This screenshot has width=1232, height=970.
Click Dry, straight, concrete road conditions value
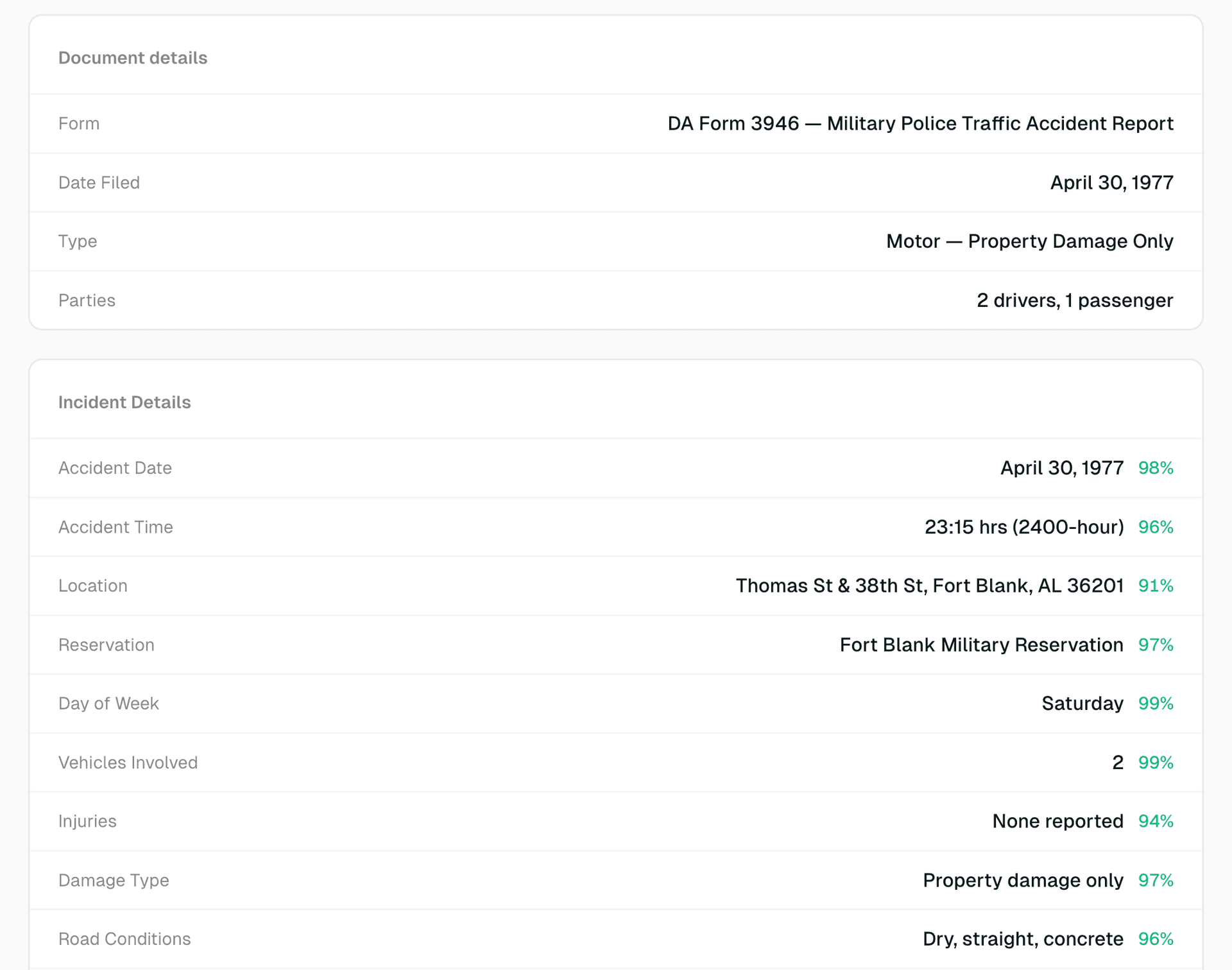[x=1023, y=939]
